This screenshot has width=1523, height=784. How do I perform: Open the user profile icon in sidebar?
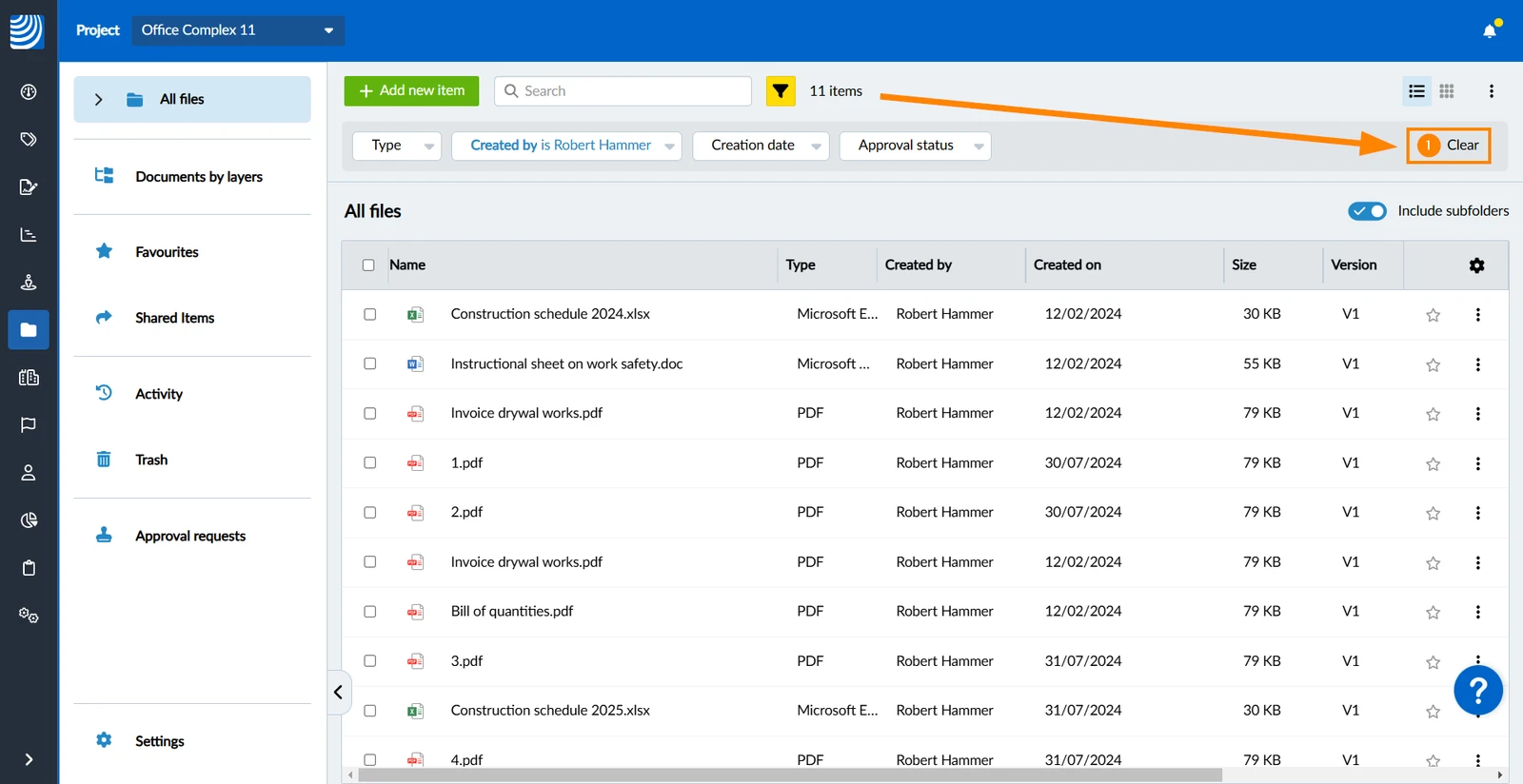click(29, 473)
